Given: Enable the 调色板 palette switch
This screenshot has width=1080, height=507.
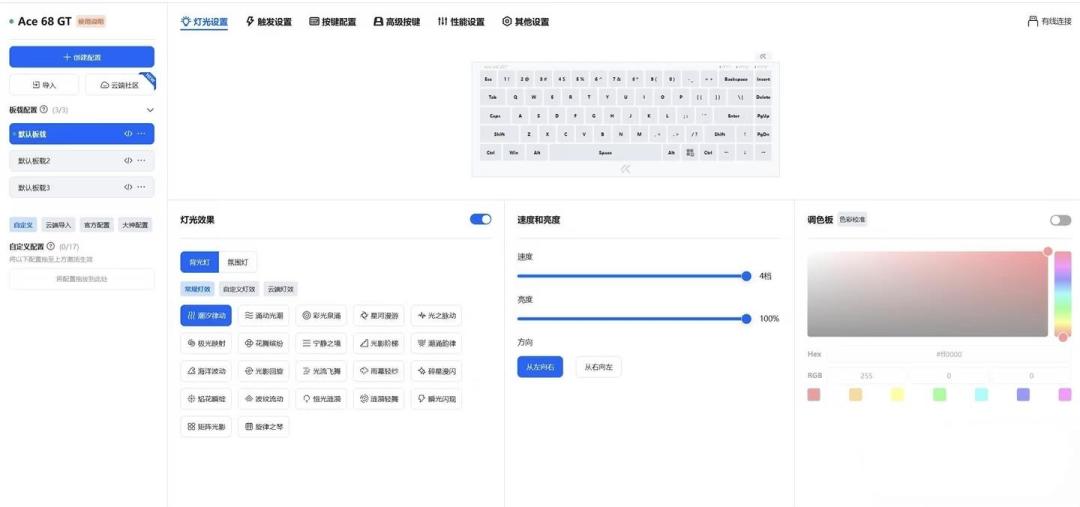Looking at the screenshot, I should pyautogui.click(x=1061, y=220).
